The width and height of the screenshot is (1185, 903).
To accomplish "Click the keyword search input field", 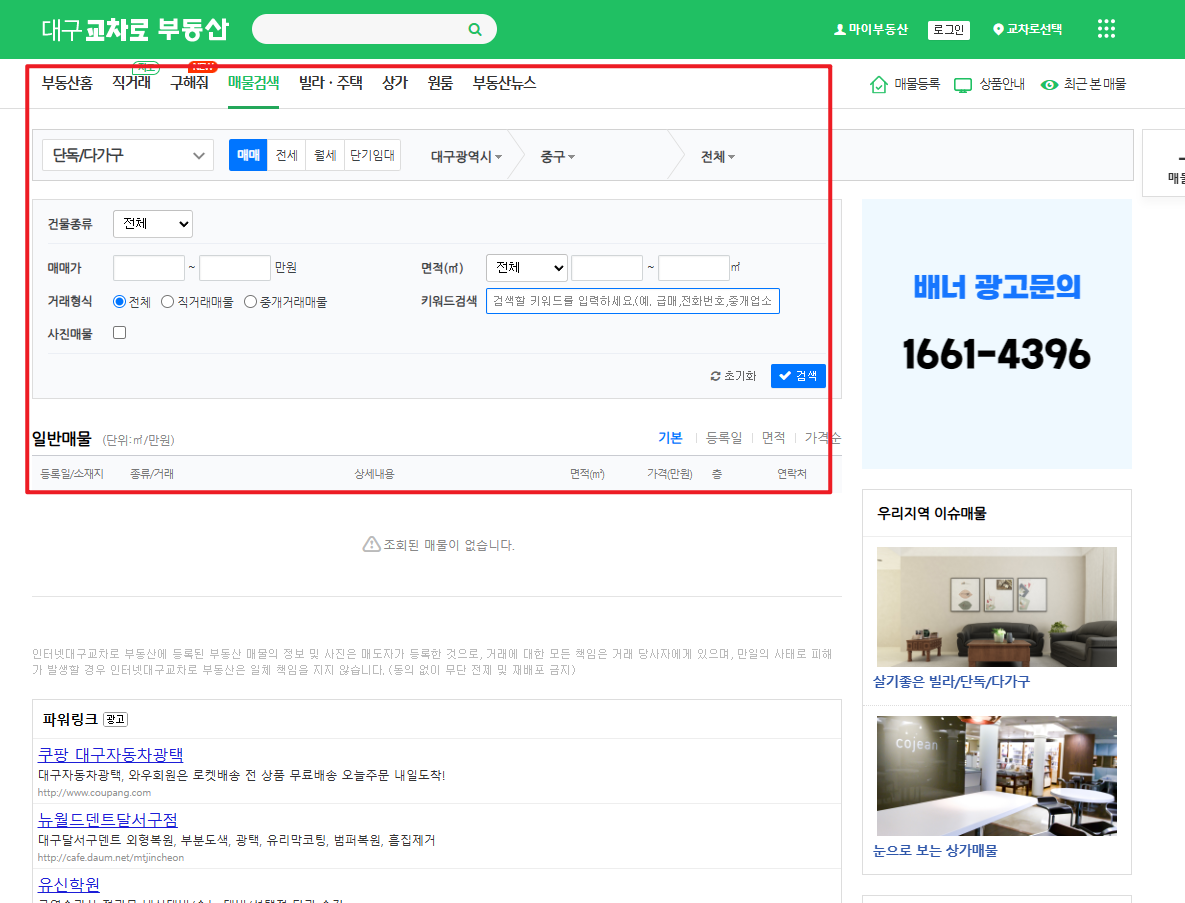I will (x=633, y=301).
